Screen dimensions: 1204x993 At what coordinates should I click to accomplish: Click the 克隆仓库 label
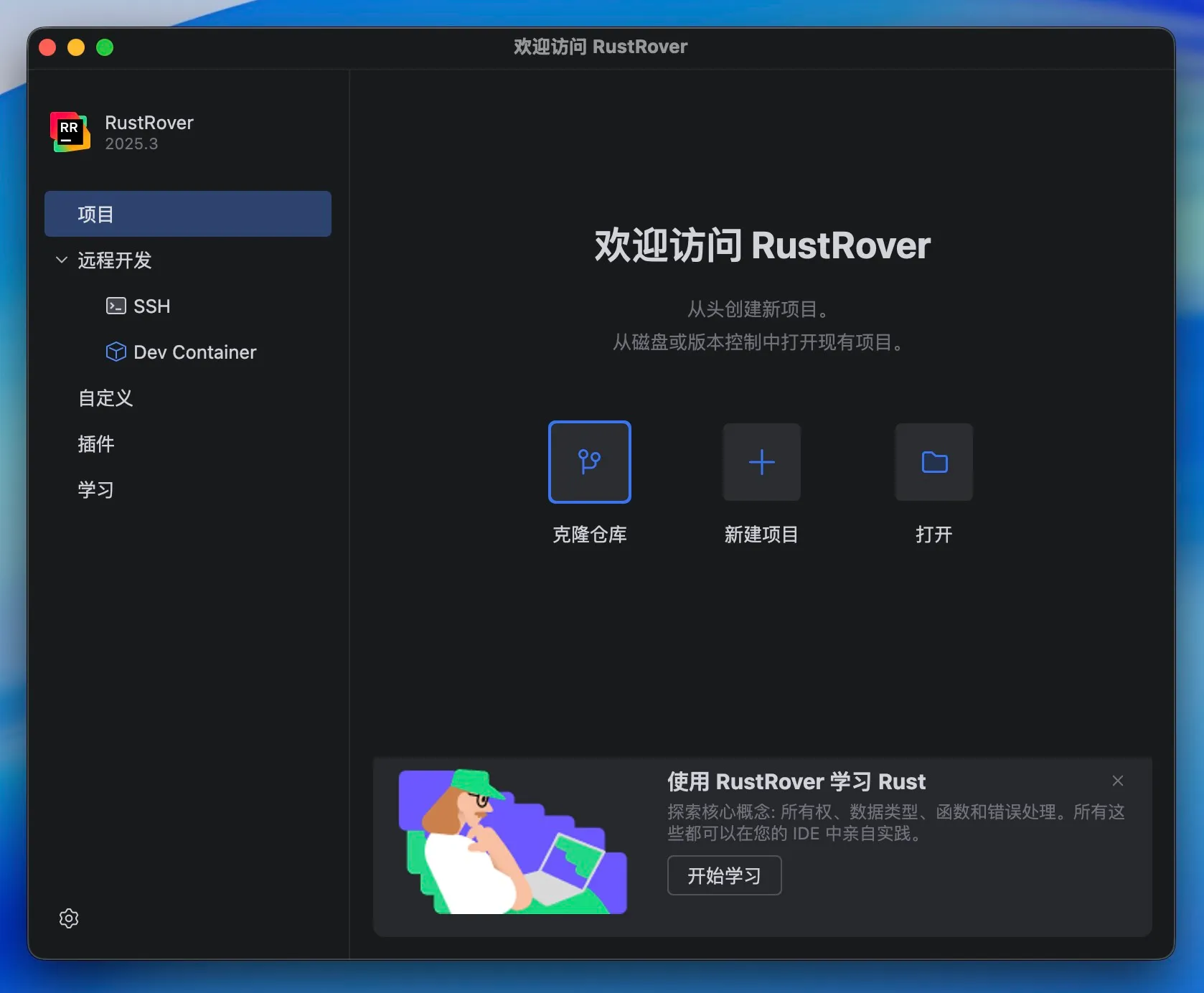click(x=590, y=535)
